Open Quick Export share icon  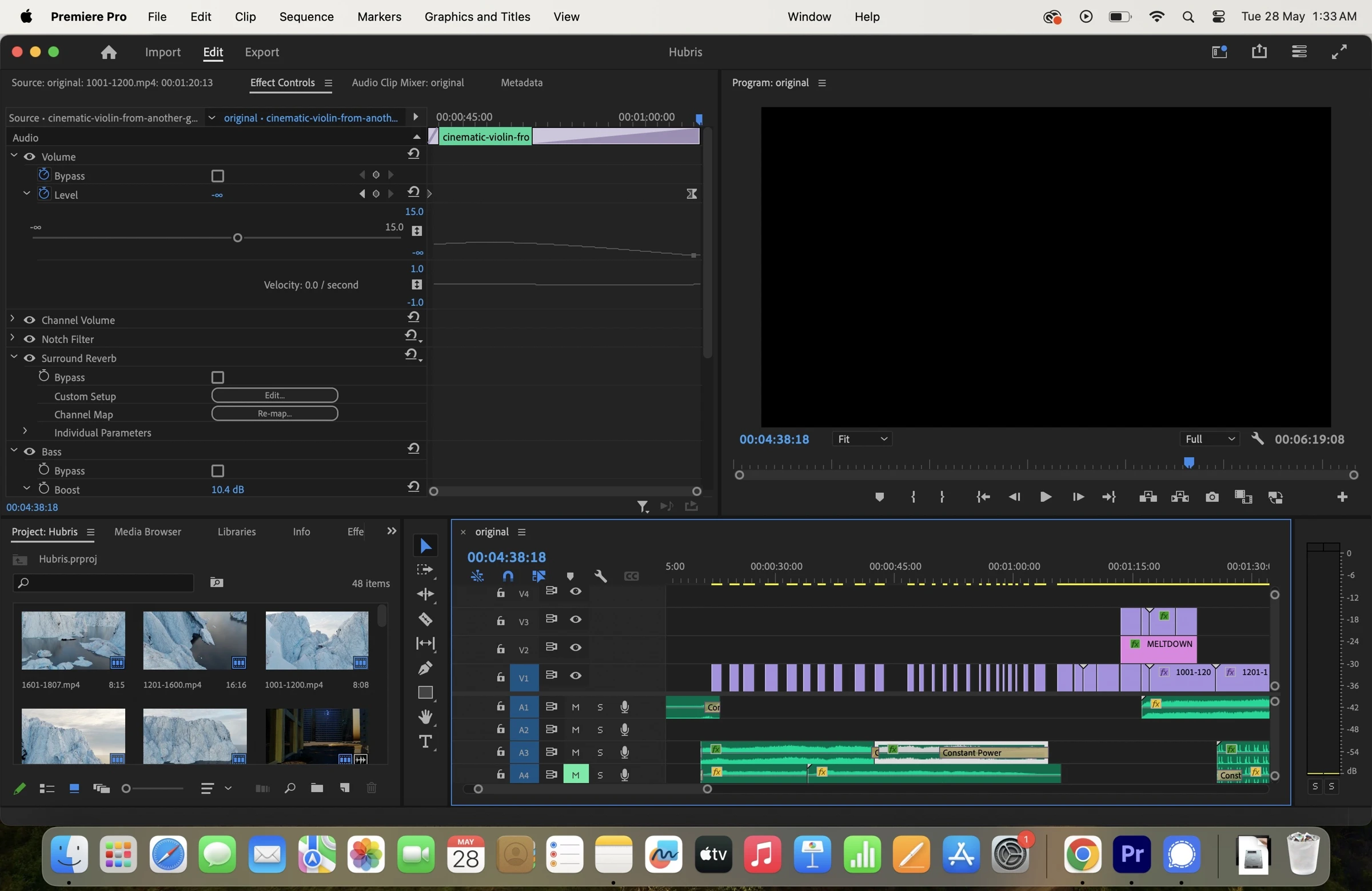(x=1259, y=52)
